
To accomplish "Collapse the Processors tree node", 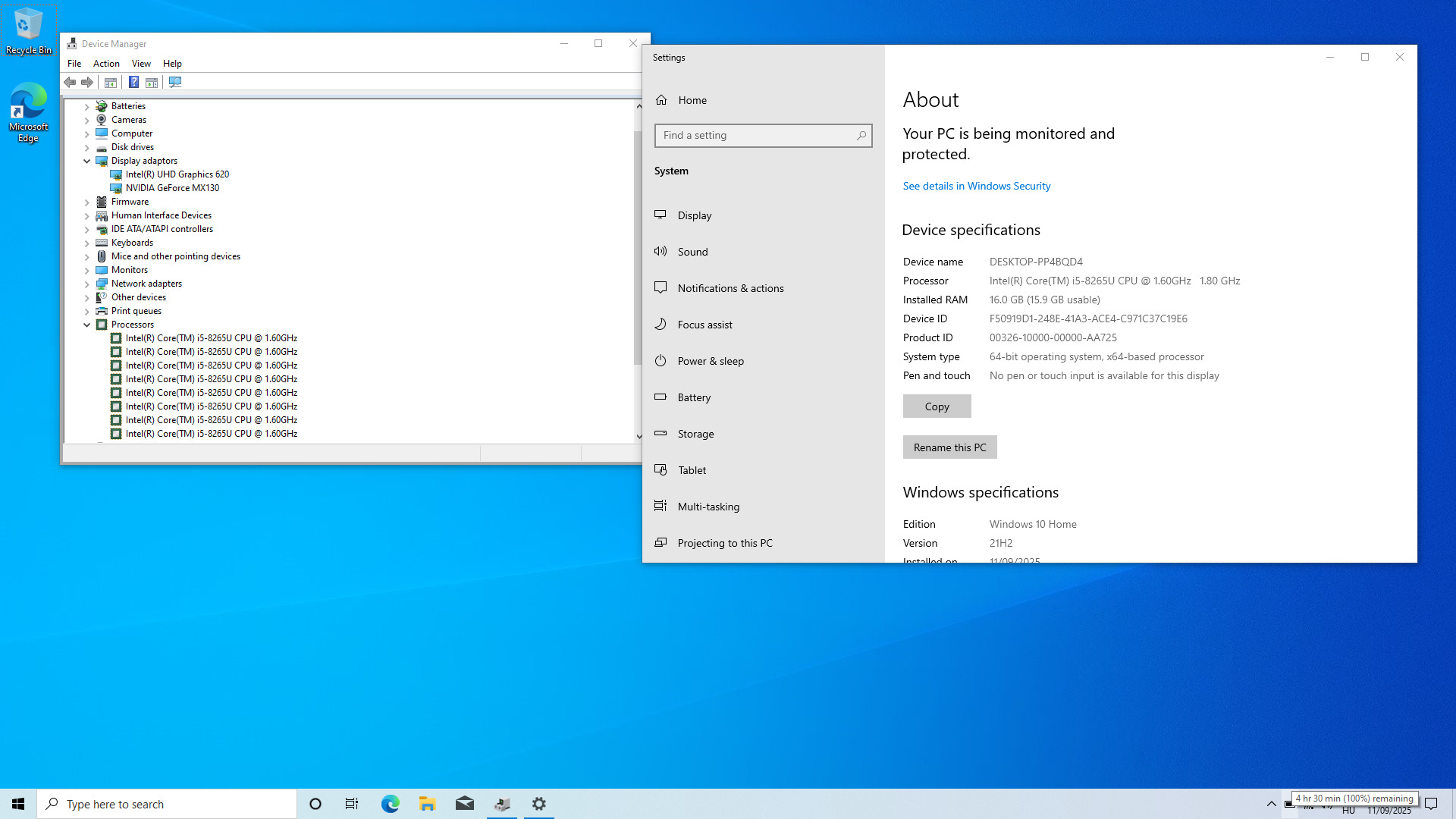I will pos(86,325).
